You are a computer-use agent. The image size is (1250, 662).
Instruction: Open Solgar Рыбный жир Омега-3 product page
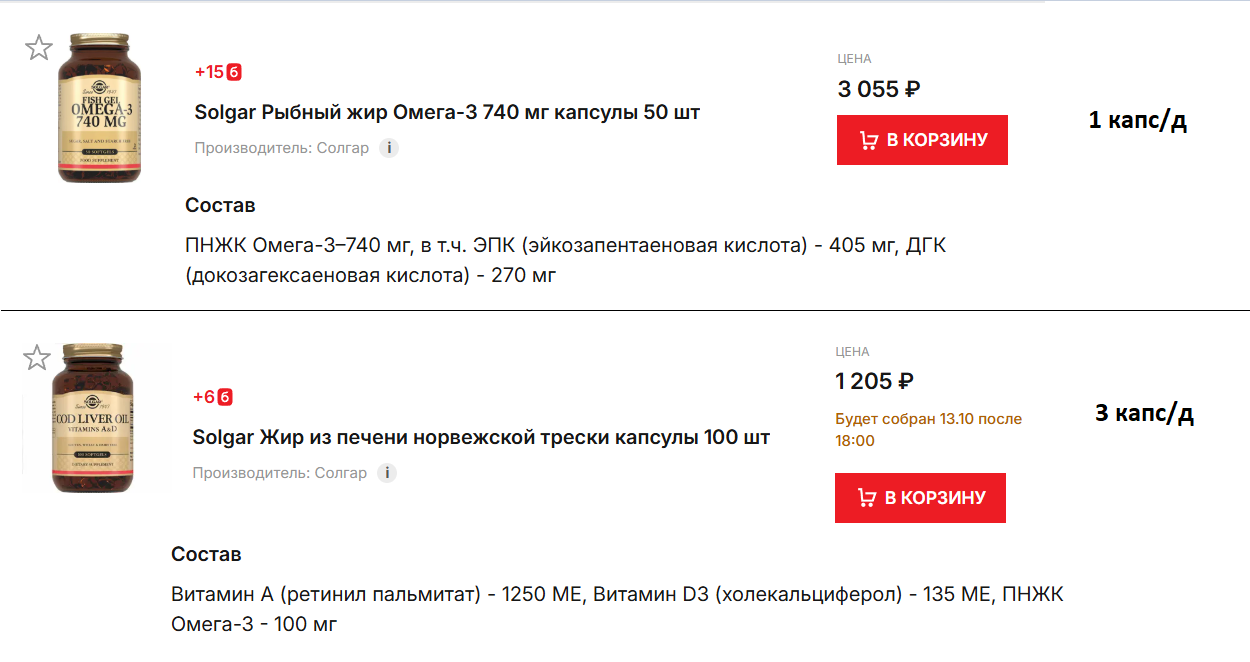447,112
